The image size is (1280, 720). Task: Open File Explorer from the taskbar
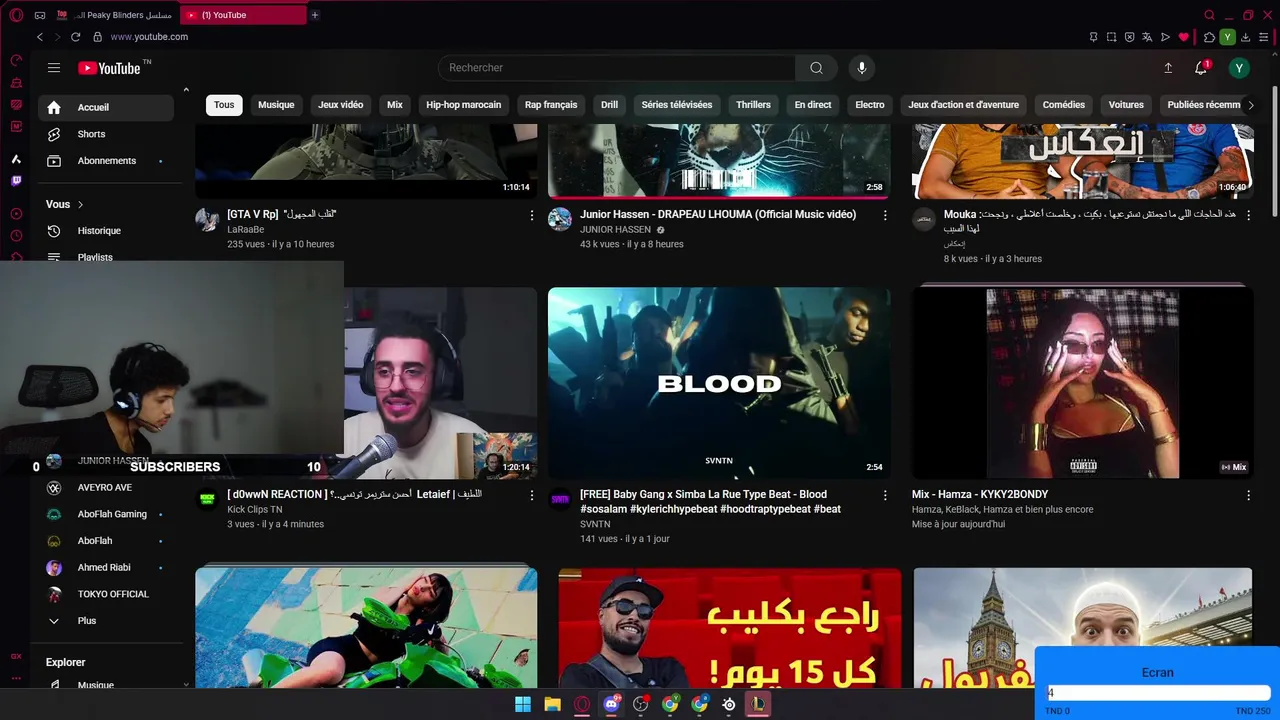(x=552, y=704)
